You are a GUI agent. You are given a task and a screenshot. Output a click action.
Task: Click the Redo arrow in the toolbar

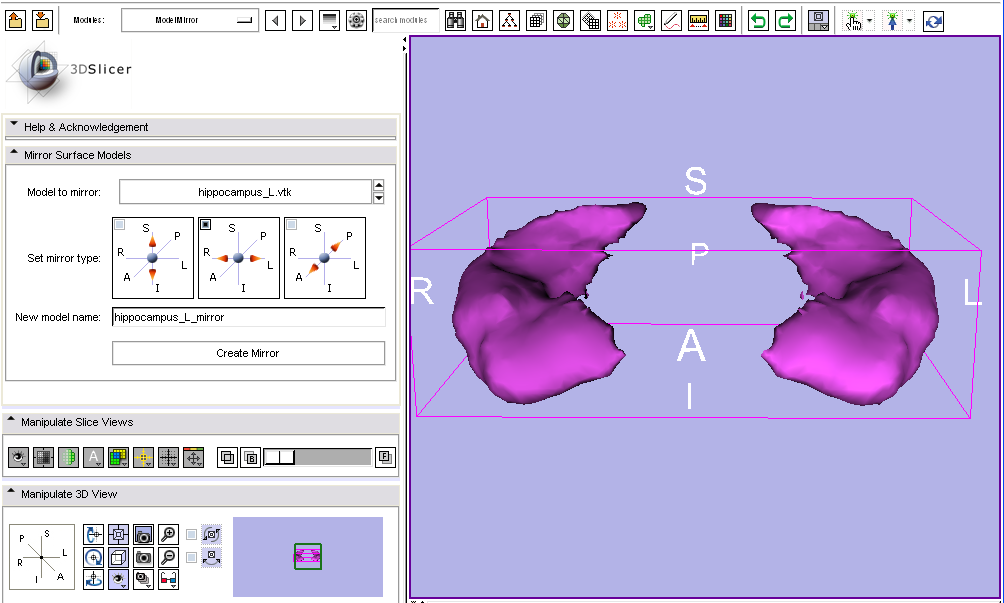[x=787, y=20]
